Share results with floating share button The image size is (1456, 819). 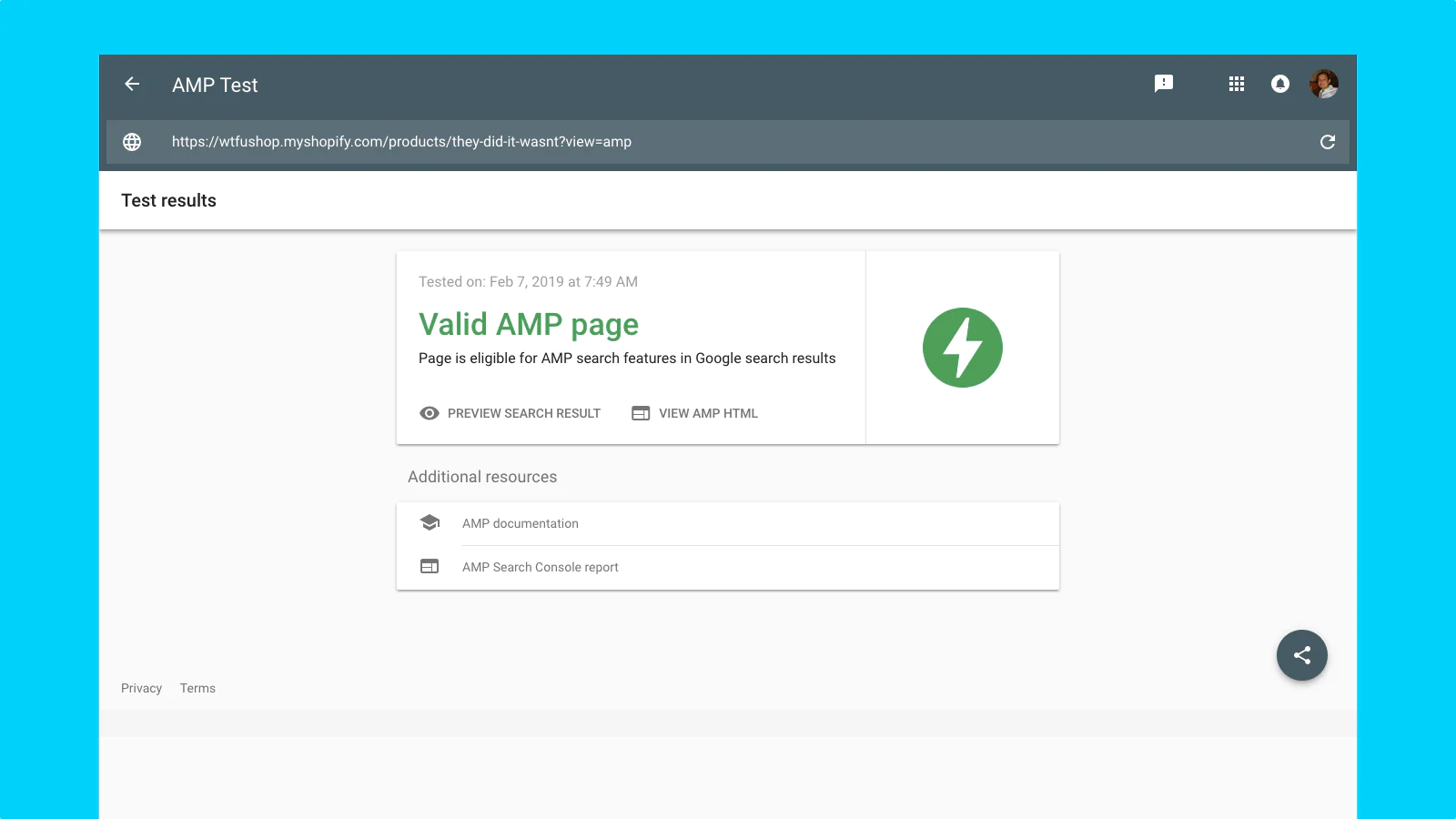point(1301,655)
